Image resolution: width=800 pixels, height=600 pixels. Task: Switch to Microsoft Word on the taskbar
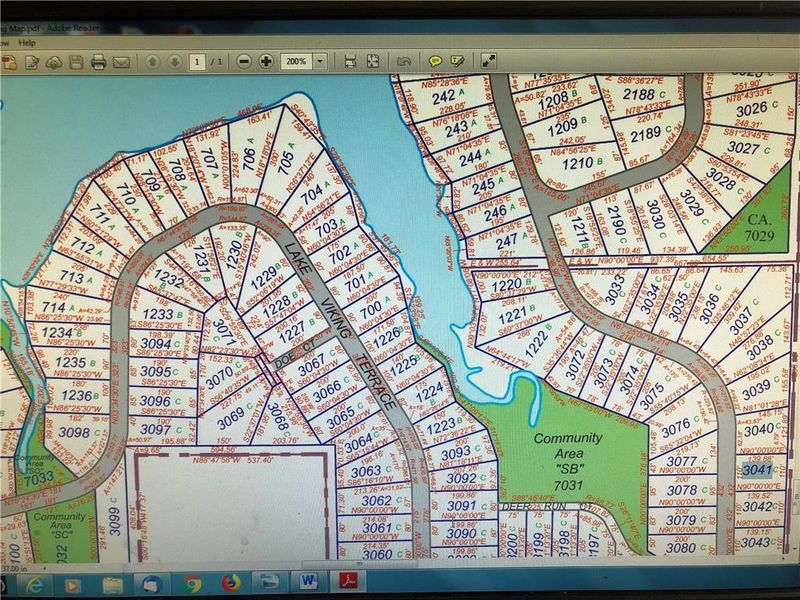click(308, 582)
